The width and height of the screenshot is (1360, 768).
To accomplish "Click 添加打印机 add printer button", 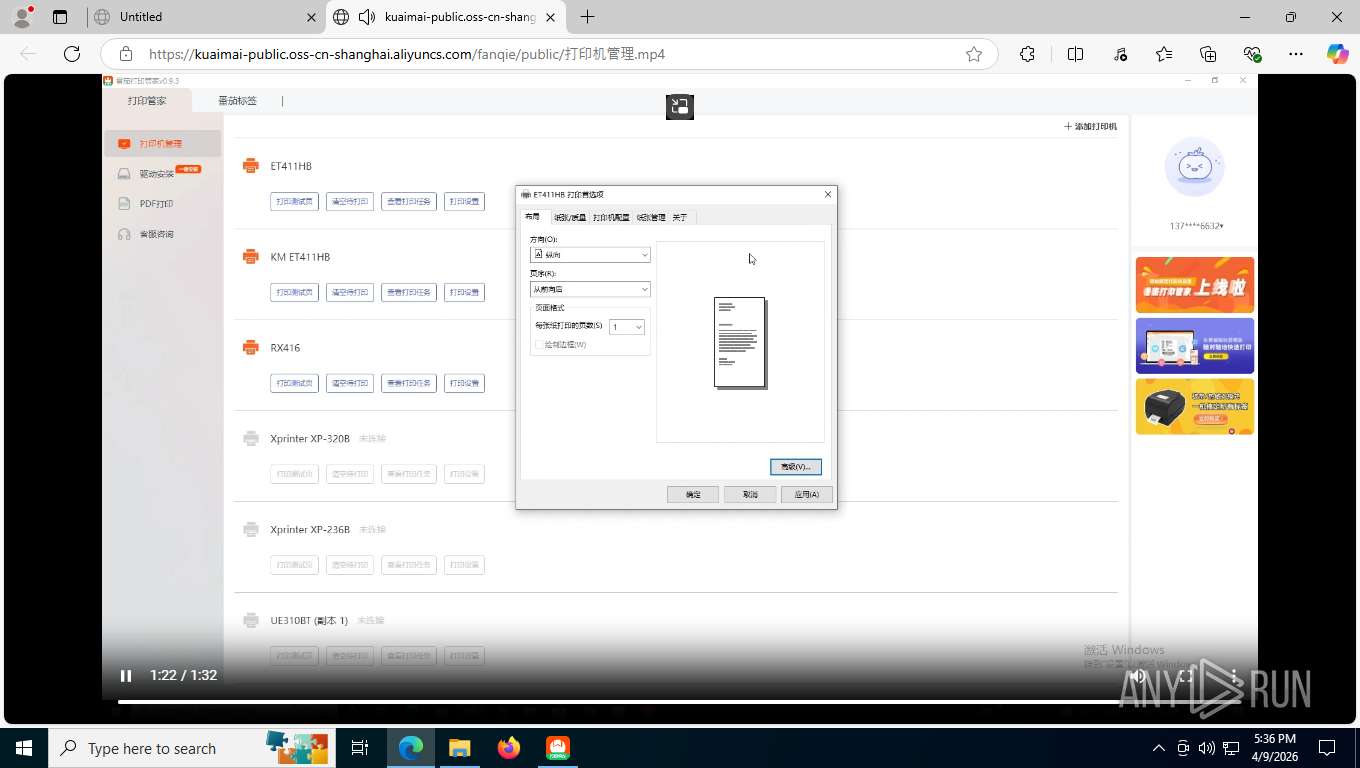I will 1090,127.
